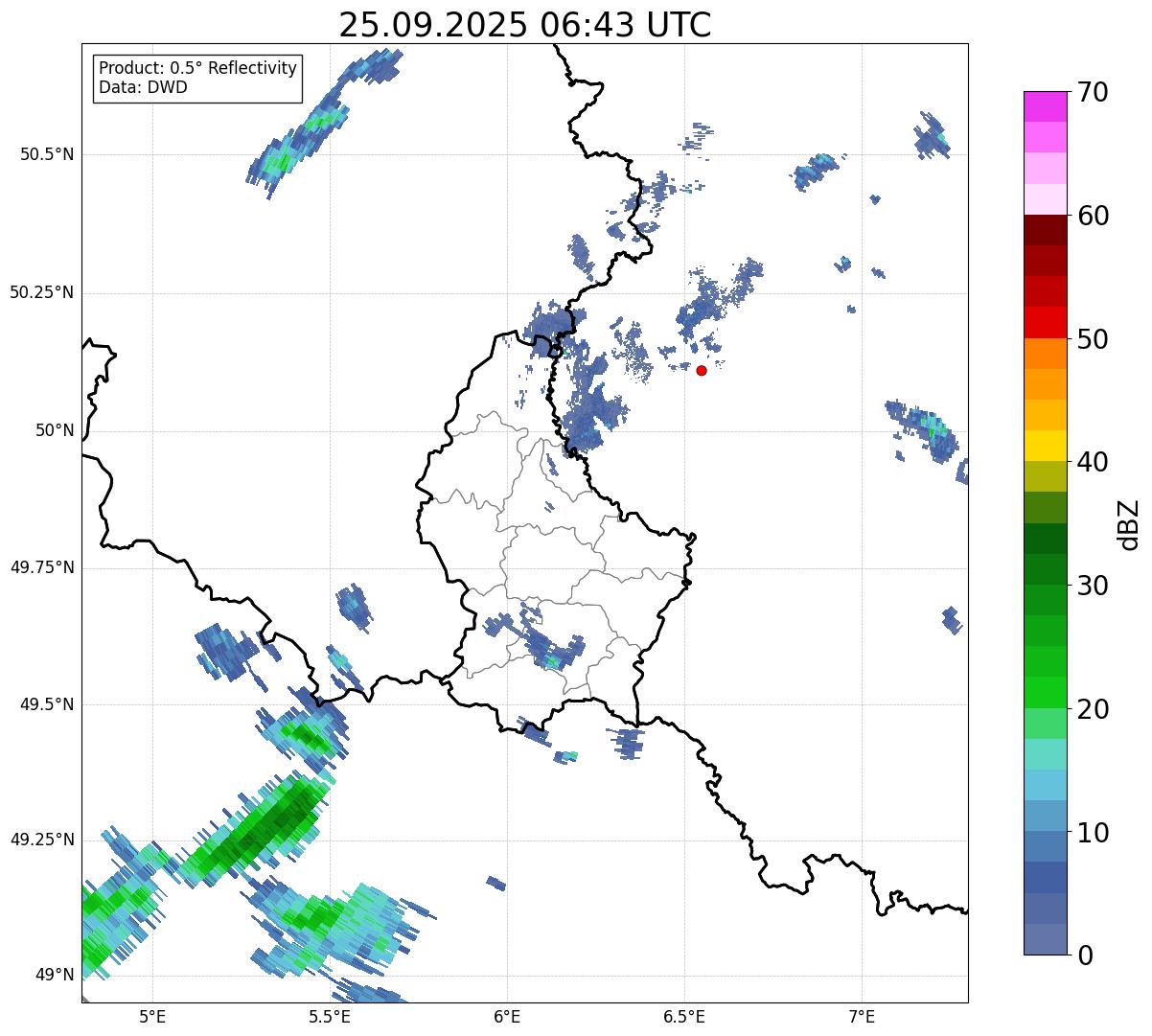Click the colorbar value 60

click(1093, 216)
